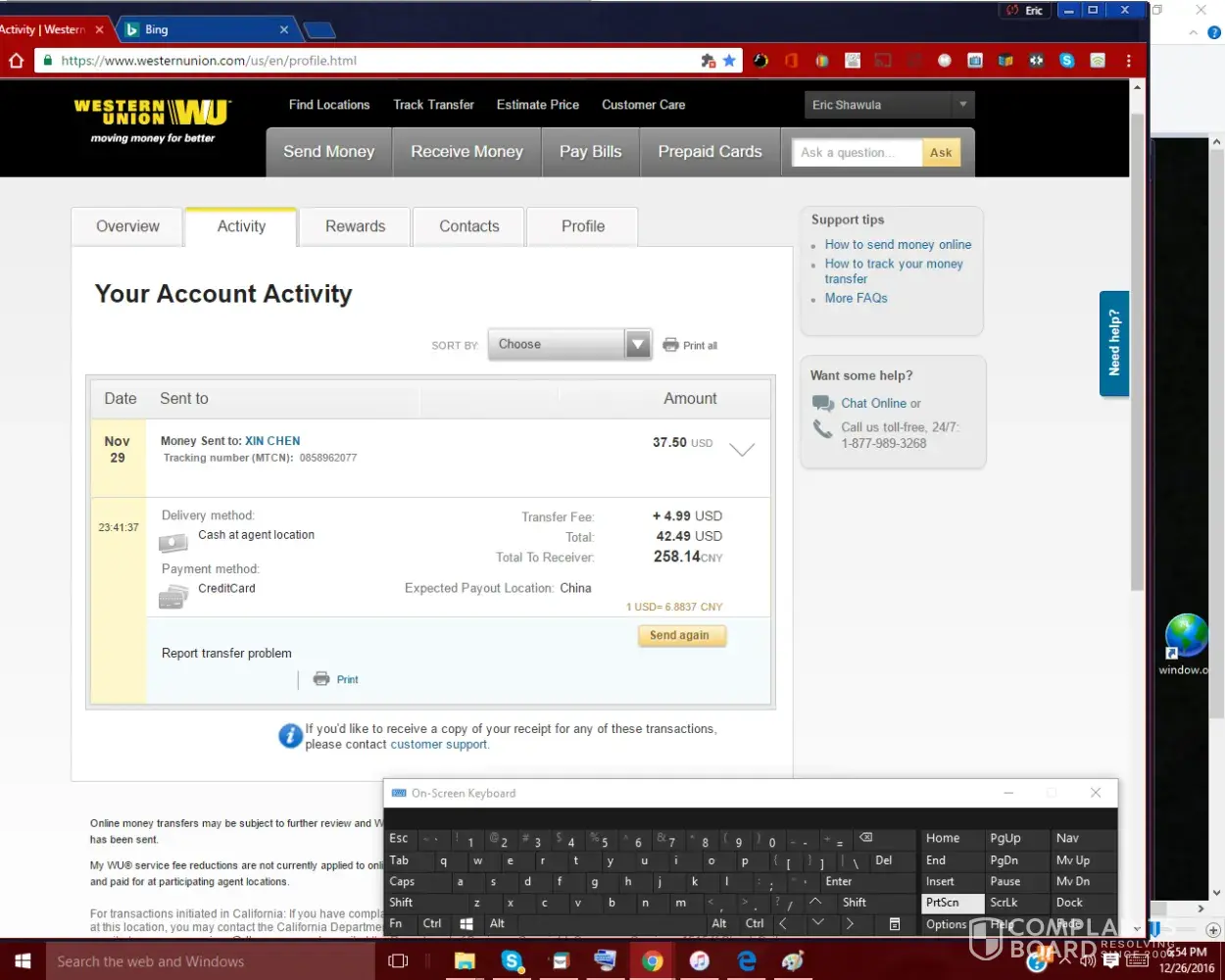Screen dimensions: 1225x980
Task: Click the printer icon beside Print all
Action: (670, 345)
